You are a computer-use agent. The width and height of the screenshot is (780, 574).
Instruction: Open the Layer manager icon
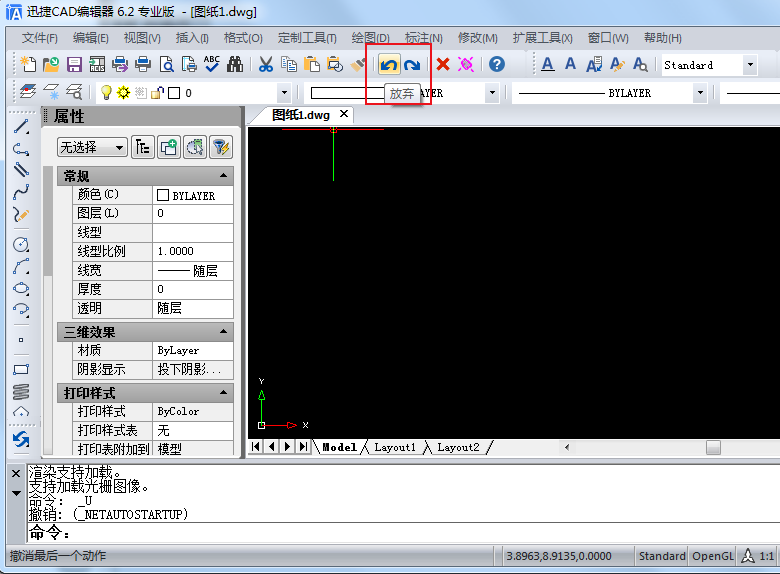click(28, 92)
